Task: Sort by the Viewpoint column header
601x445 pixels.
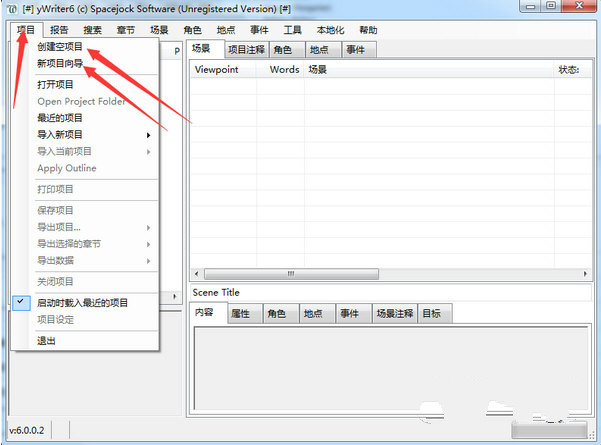Action: (223, 69)
